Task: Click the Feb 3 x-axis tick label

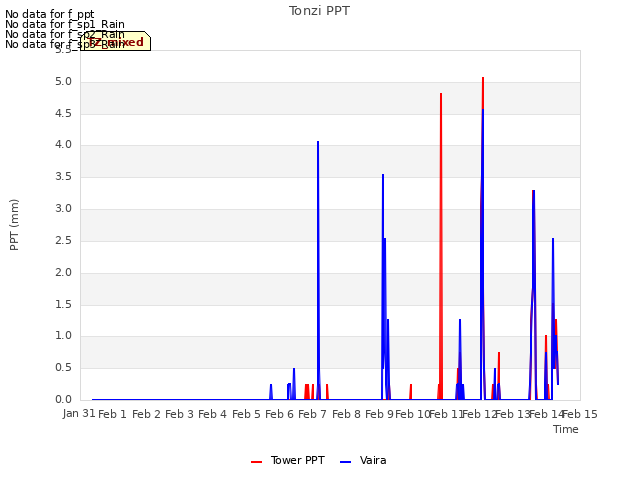Action: point(180,414)
